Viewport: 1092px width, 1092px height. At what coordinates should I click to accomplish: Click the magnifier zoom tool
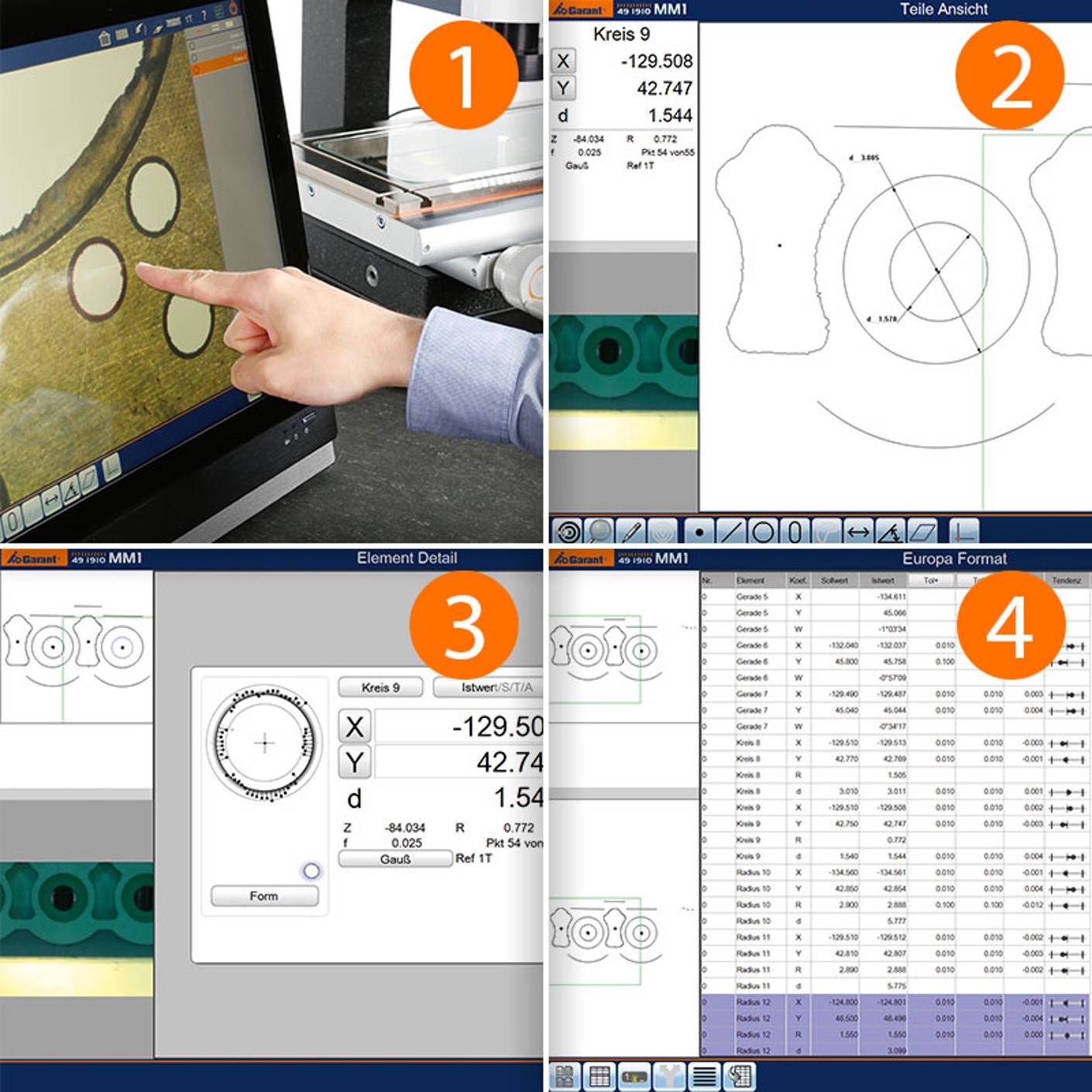point(599,531)
